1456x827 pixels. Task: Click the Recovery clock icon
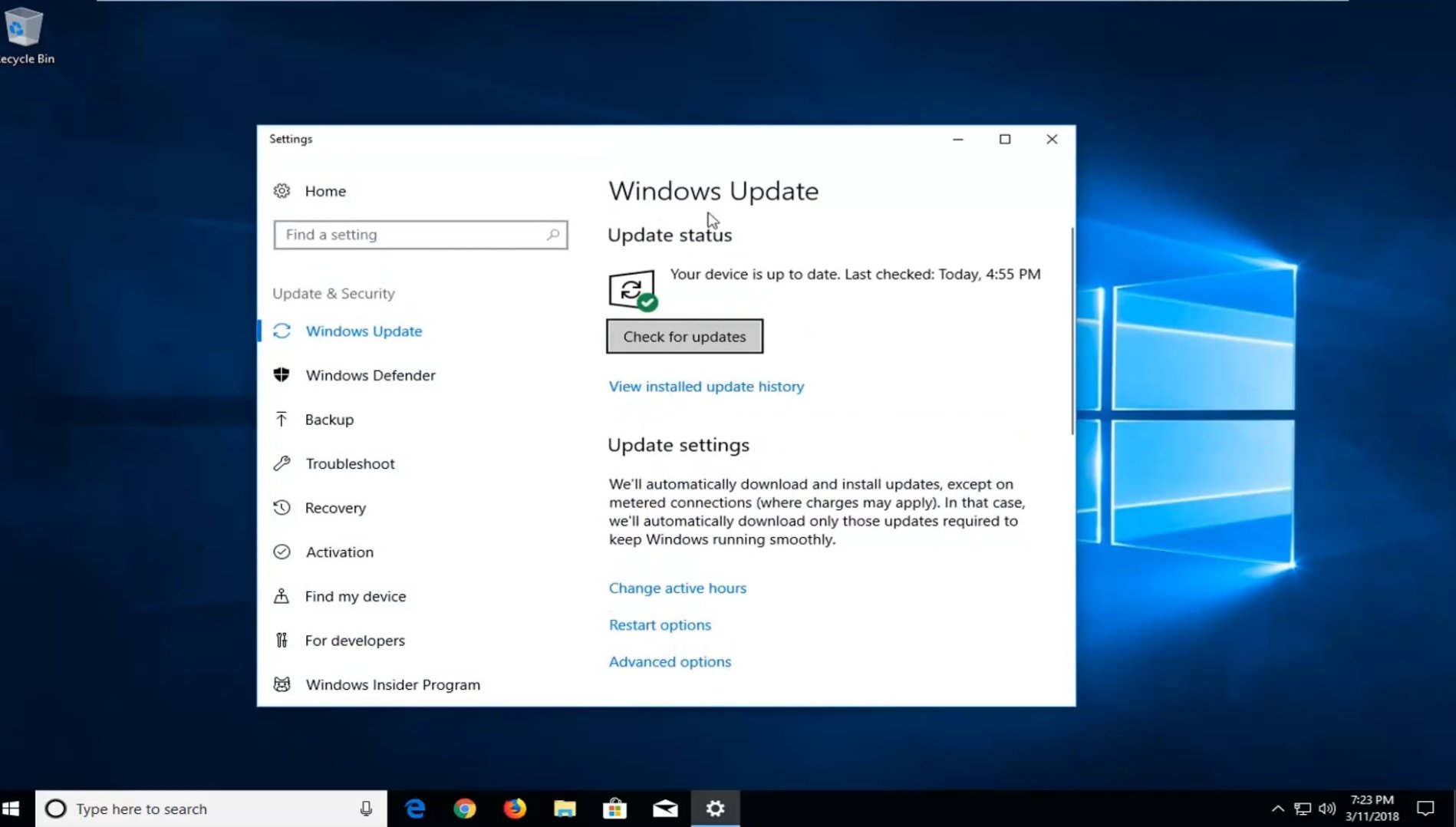282,508
